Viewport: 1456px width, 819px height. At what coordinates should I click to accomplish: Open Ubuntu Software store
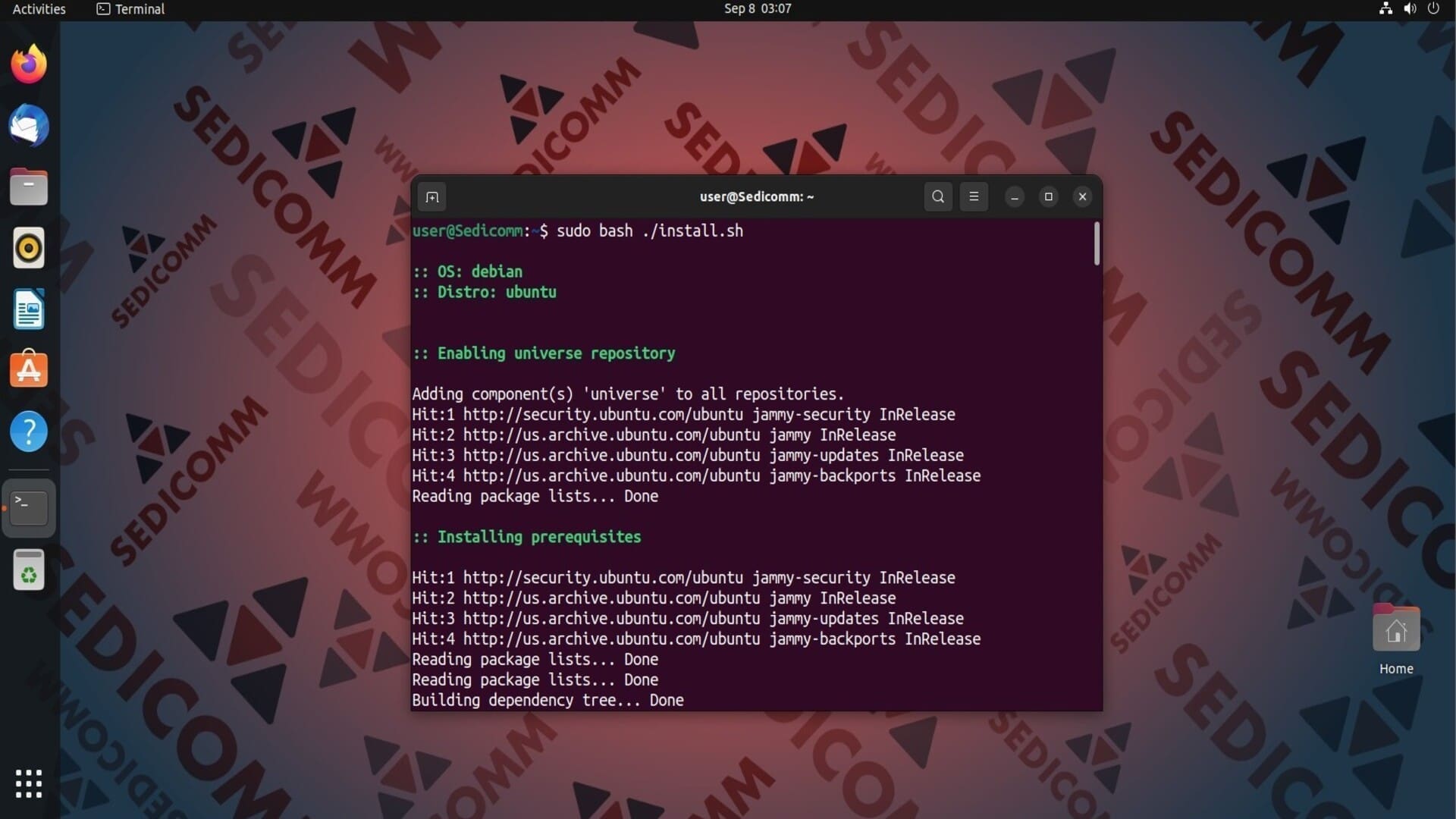pos(29,370)
